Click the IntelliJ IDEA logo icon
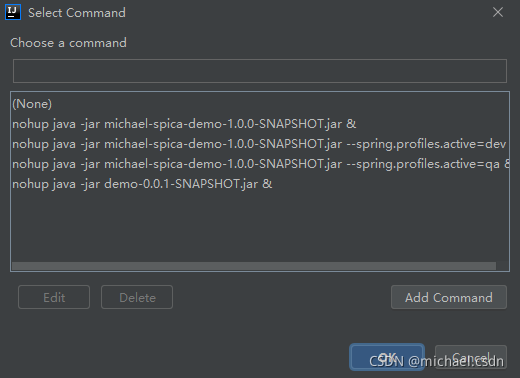The image size is (520, 378). click(13, 12)
